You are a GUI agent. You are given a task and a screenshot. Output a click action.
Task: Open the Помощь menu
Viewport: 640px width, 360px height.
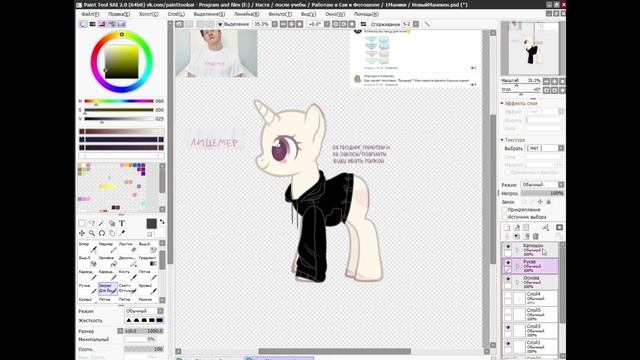pyautogui.click(x=366, y=14)
